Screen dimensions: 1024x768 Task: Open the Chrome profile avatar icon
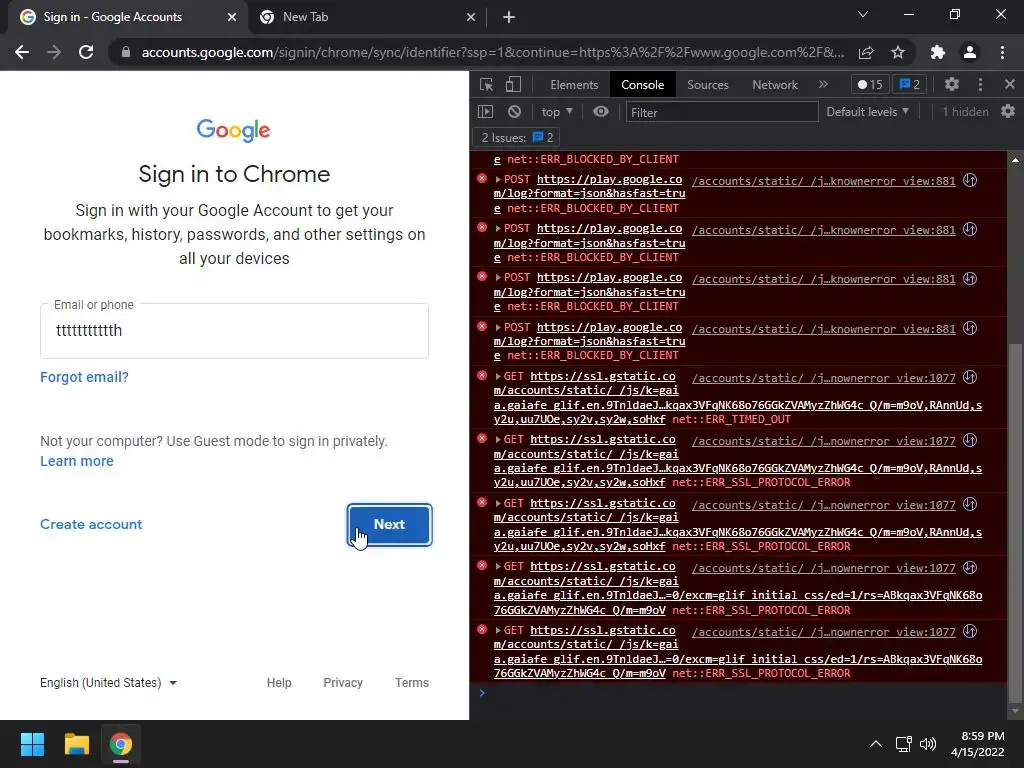coord(970,52)
